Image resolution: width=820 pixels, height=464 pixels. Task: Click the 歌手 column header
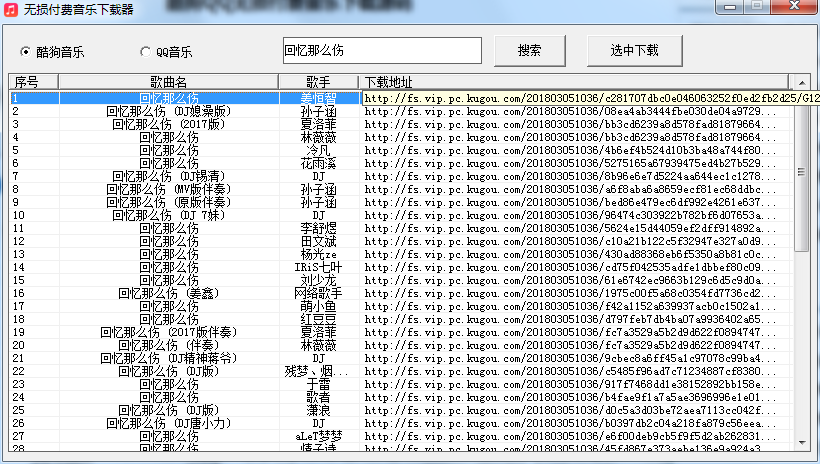318,82
